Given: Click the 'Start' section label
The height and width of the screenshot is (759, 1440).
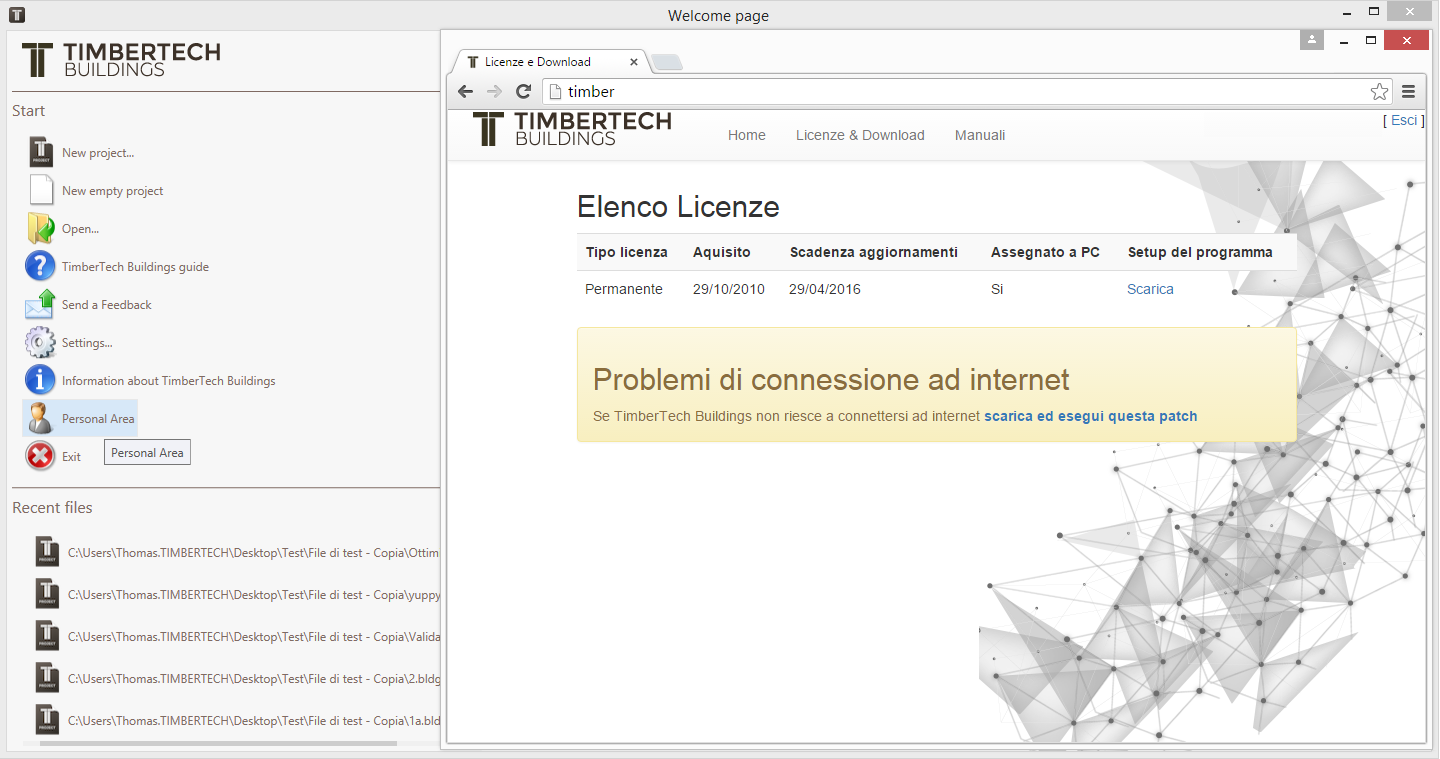Looking at the screenshot, I should pos(29,111).
